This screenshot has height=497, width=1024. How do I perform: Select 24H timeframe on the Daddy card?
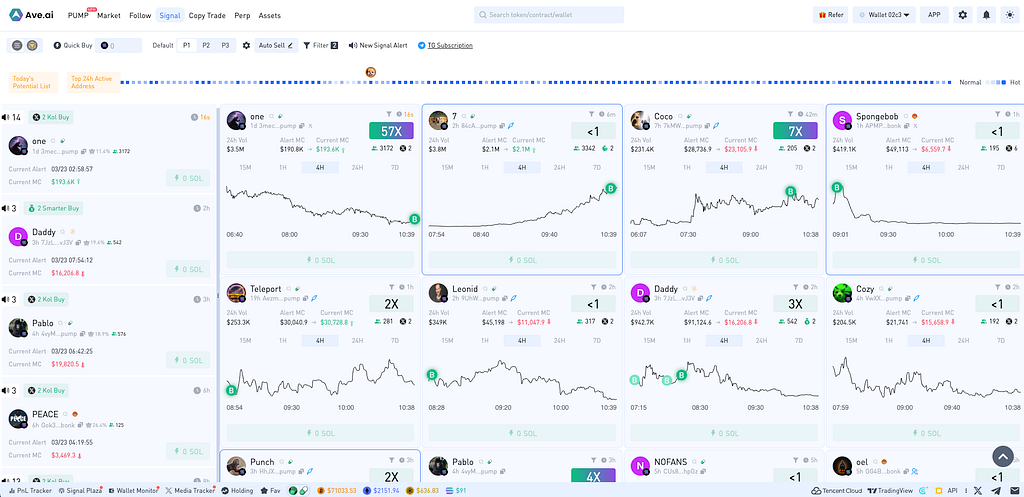point(761,340)
